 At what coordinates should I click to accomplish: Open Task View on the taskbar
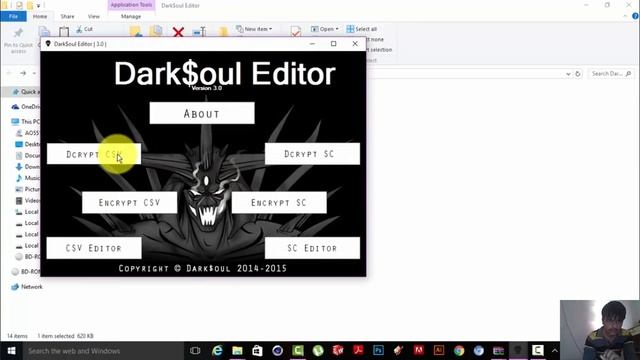coord(195,351)
